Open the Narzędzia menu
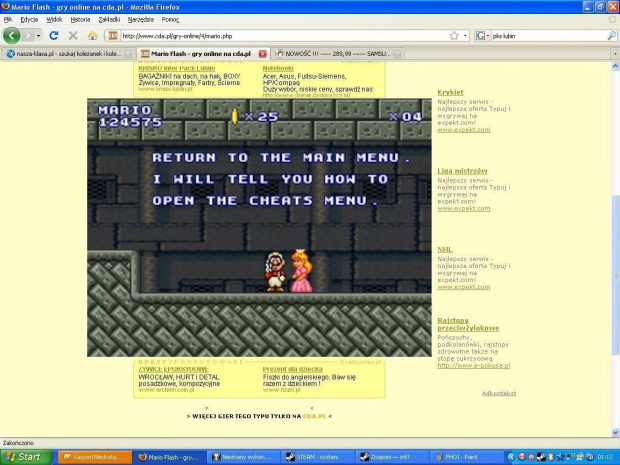Screen dimensions: 620x465 click(141, 19)
